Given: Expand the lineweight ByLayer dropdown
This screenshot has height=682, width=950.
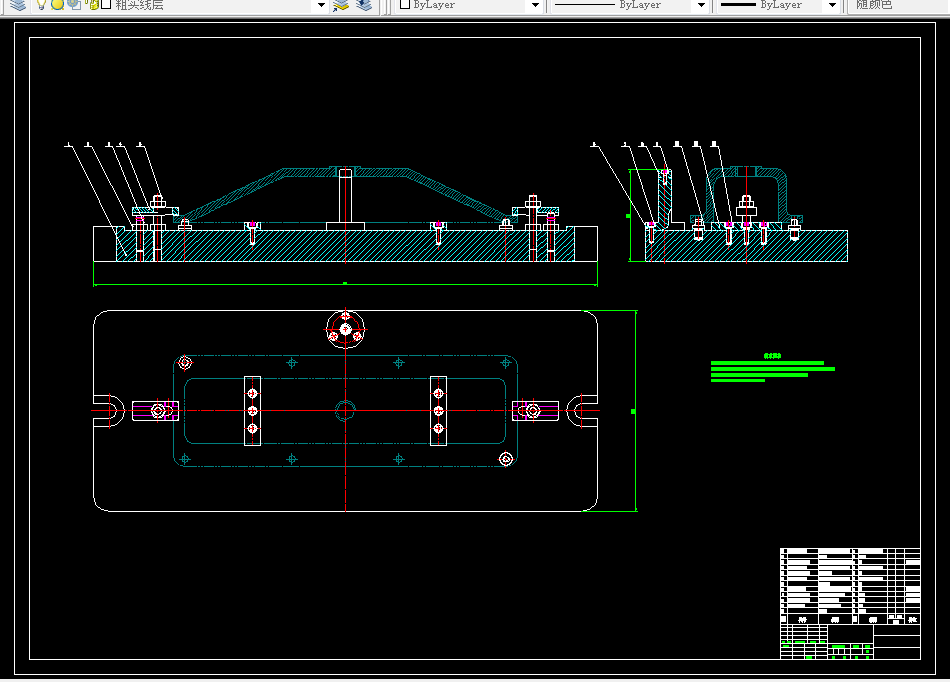Looking at the screenshot, I should click(x=830, y=5).
